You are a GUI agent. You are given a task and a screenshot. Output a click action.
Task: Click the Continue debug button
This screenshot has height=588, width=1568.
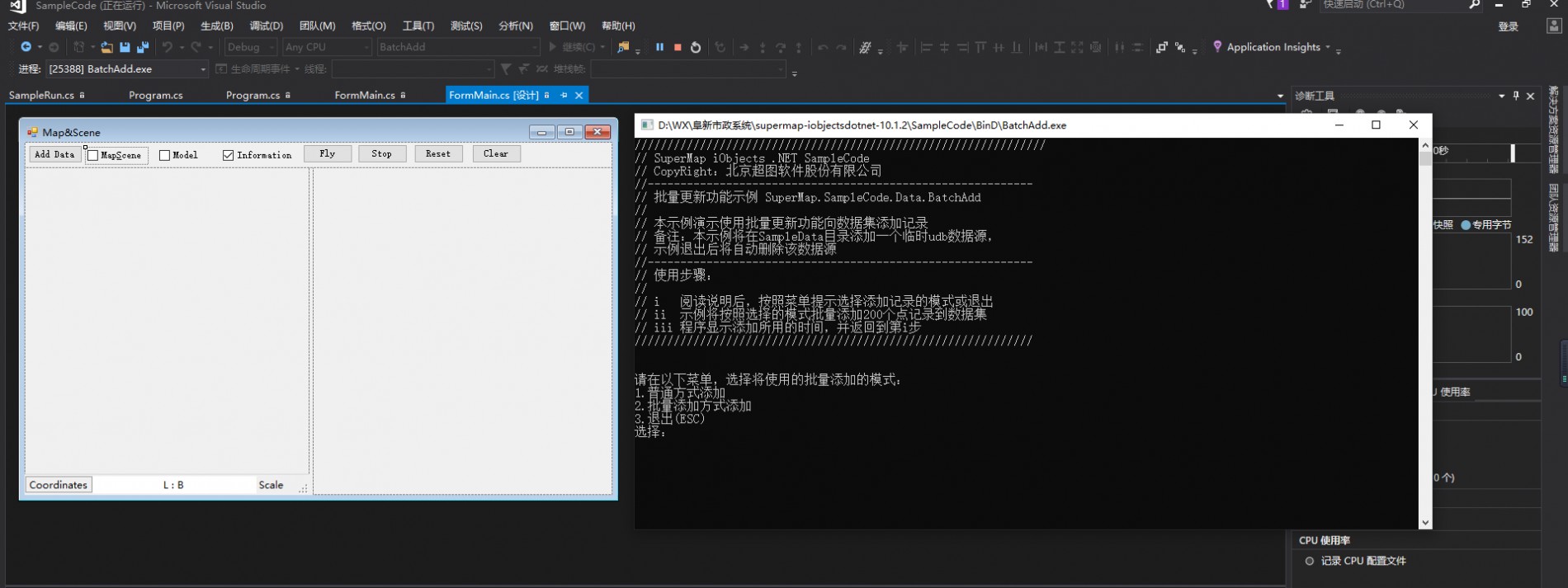pos(571,47)
